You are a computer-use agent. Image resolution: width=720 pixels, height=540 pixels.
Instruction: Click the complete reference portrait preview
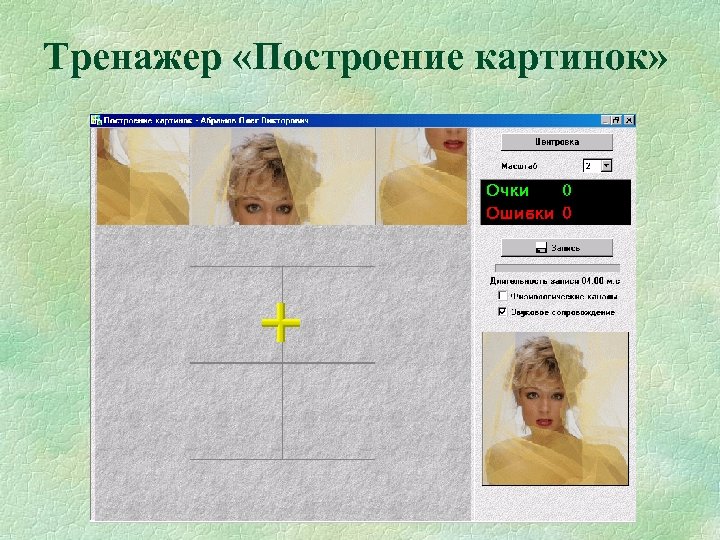point(555,408)
